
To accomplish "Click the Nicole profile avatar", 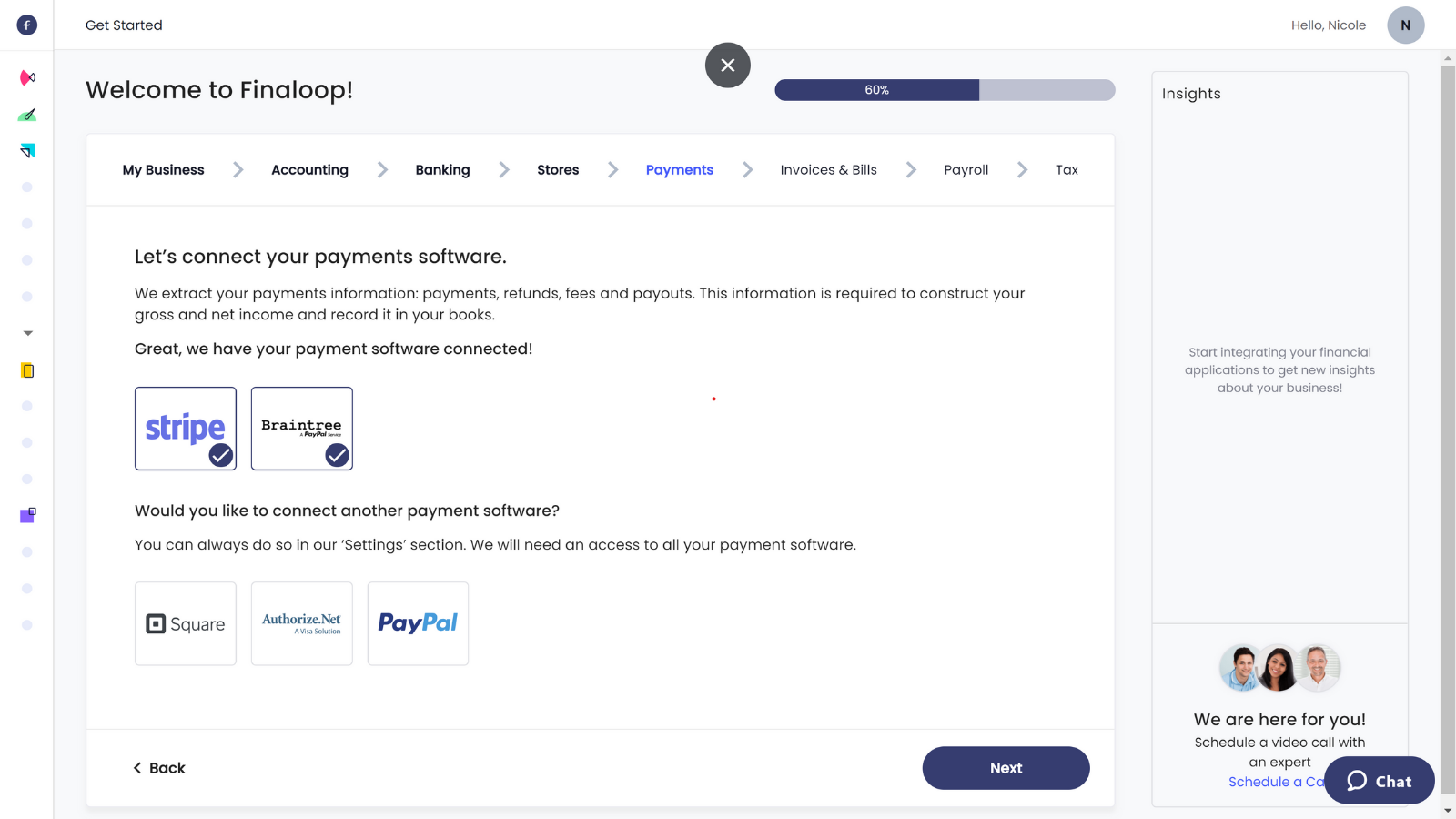I will pyautogui.click(x=1405, y=25).
